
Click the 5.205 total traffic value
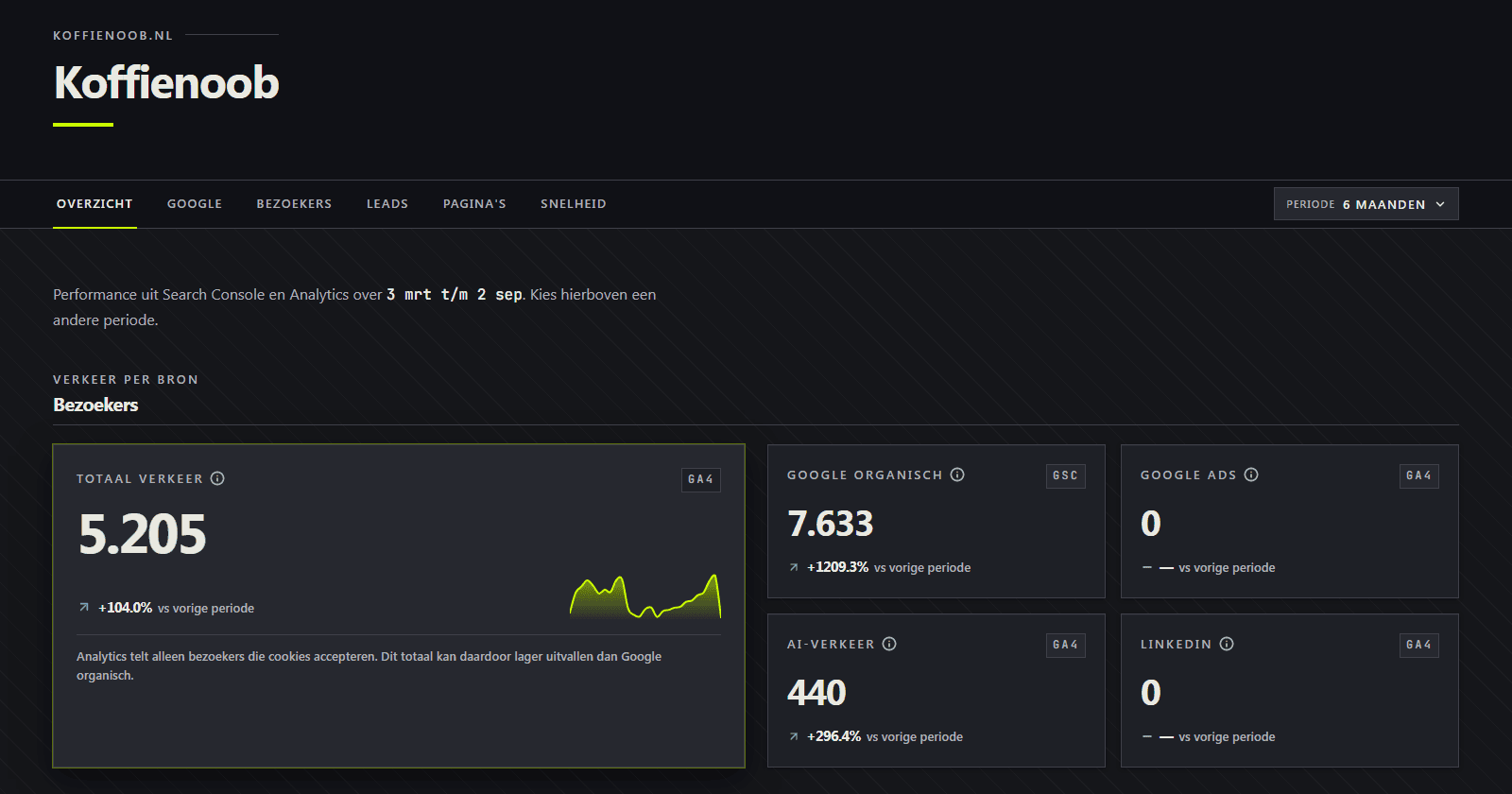coord(143,534)
